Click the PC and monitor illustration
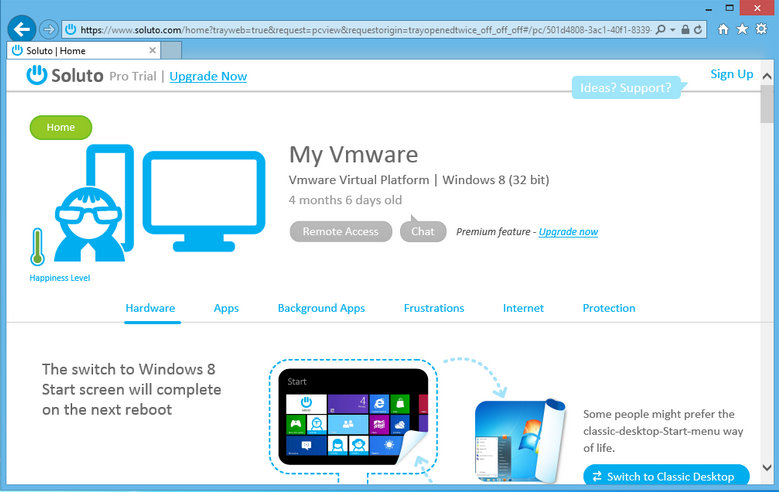 click(159, 203)
